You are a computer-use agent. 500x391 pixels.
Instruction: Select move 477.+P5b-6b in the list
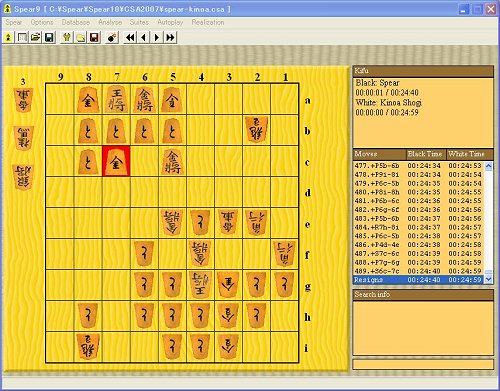[419, 166]
